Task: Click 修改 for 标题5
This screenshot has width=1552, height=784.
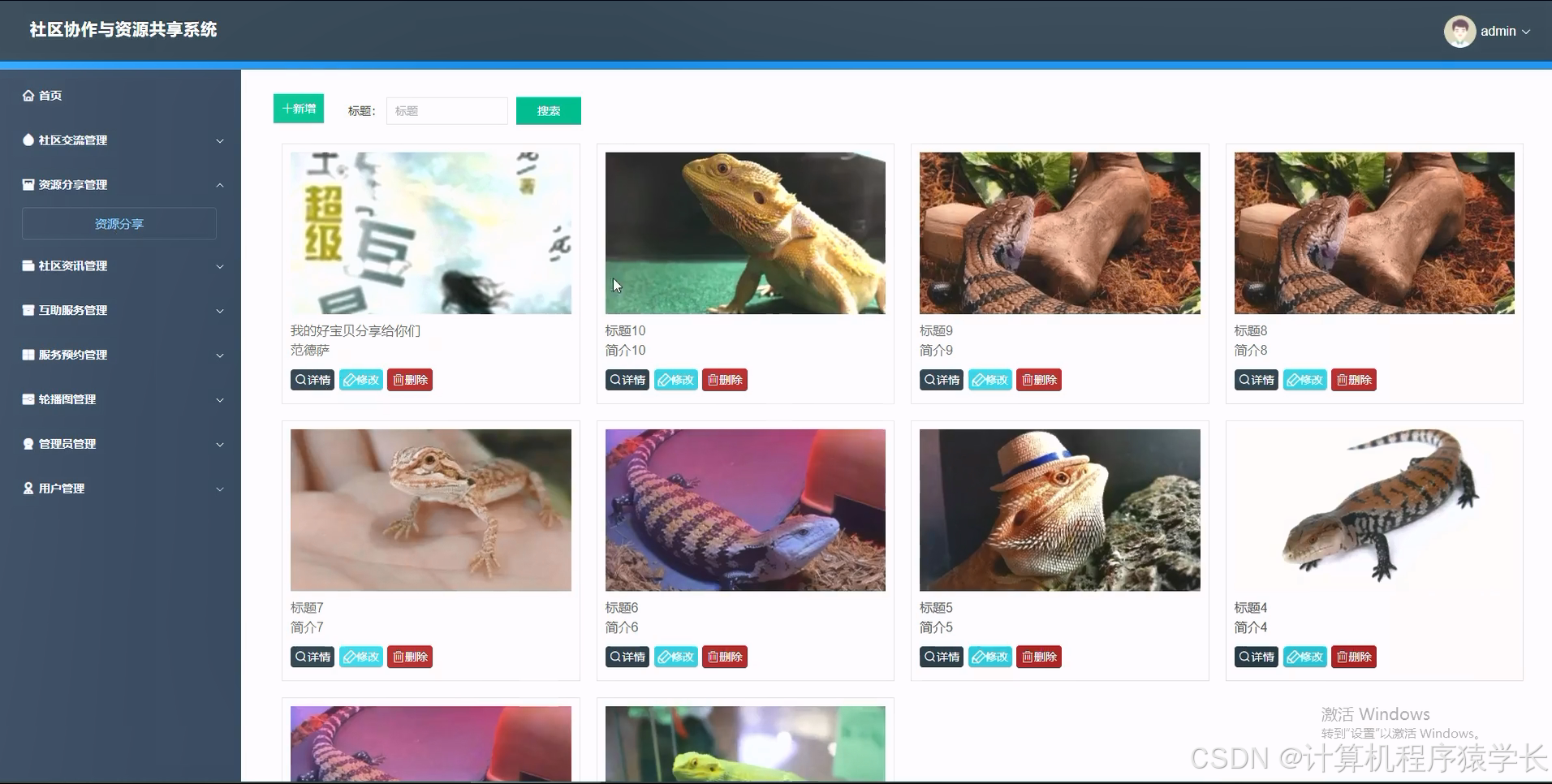Action: 990,657
